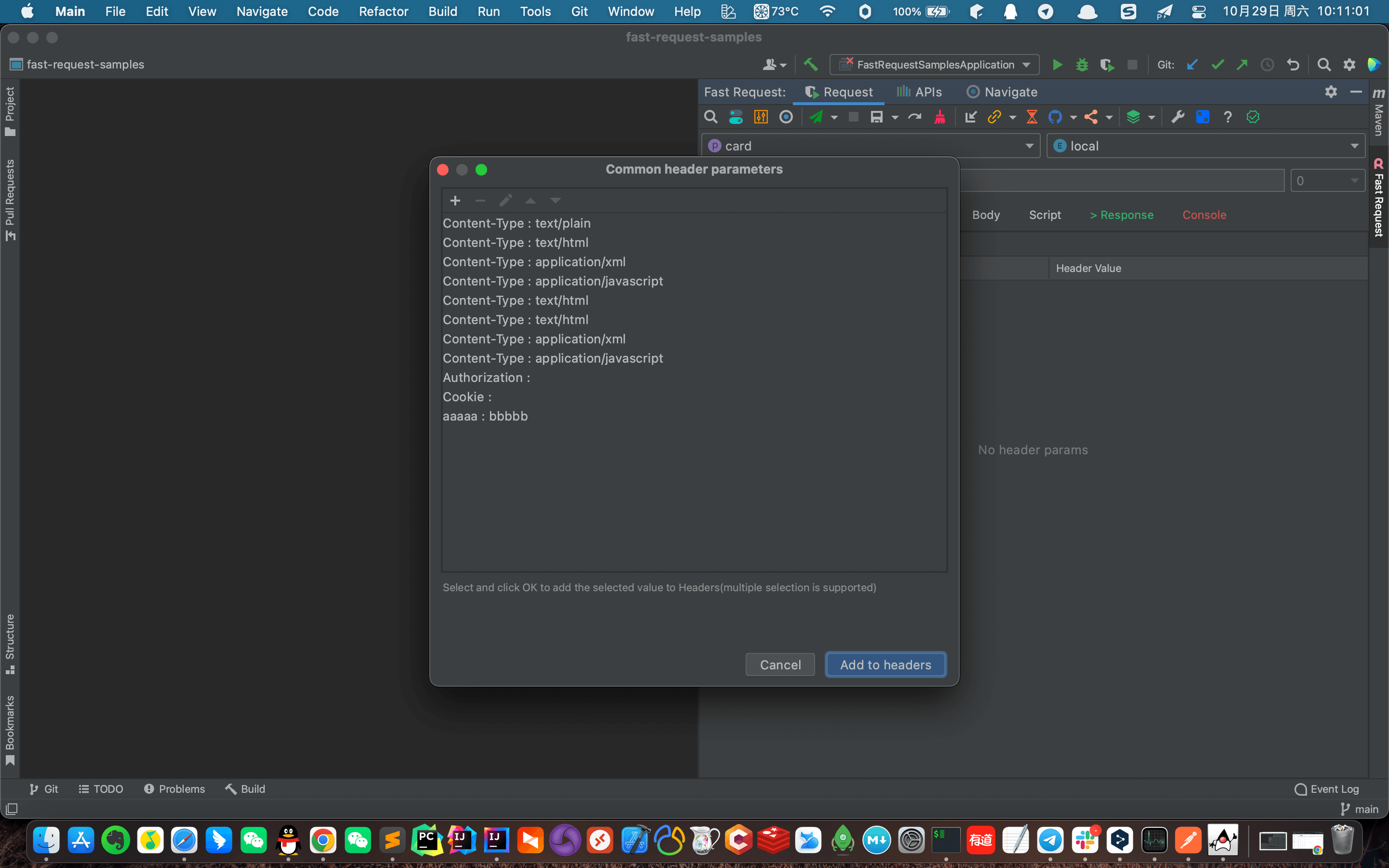Screen dimensions: 1389x868
Task: Click the red broom clear icon
Action: pos(940,117)
